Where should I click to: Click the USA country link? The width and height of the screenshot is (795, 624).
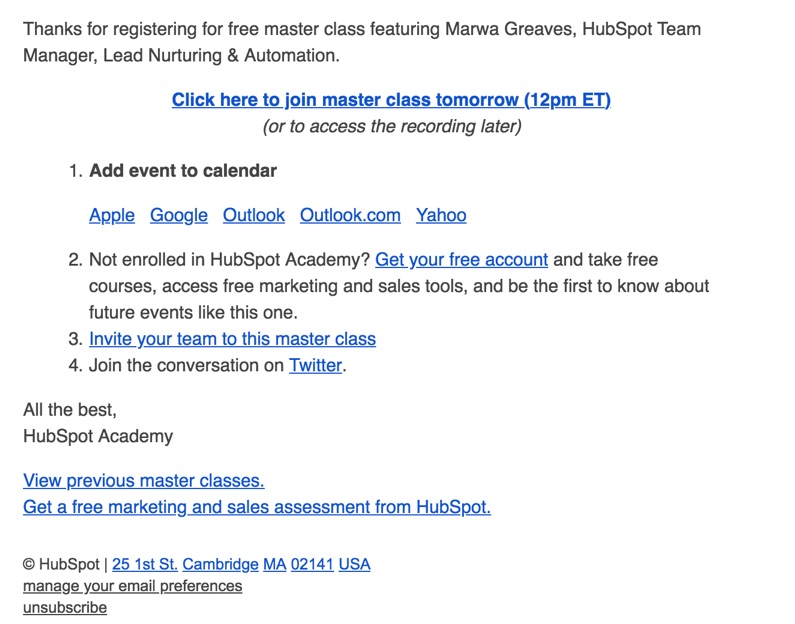pos(354,564)
